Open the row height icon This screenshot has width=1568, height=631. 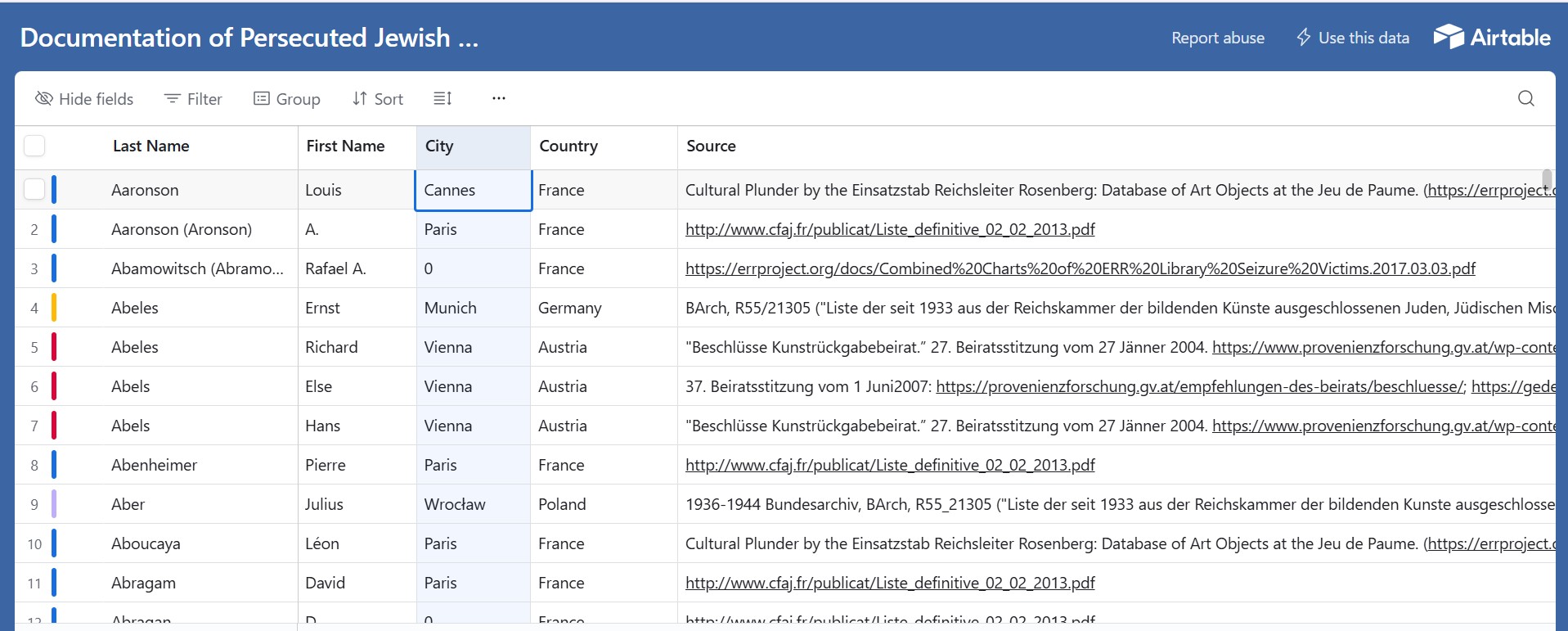tap(443, 99)
